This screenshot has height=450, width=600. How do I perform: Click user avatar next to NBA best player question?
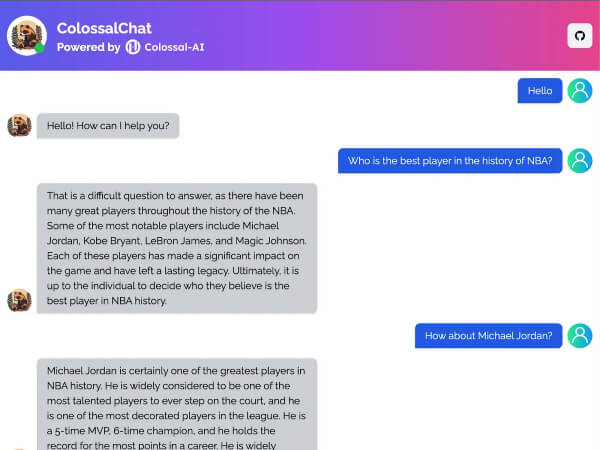(580, 161)
